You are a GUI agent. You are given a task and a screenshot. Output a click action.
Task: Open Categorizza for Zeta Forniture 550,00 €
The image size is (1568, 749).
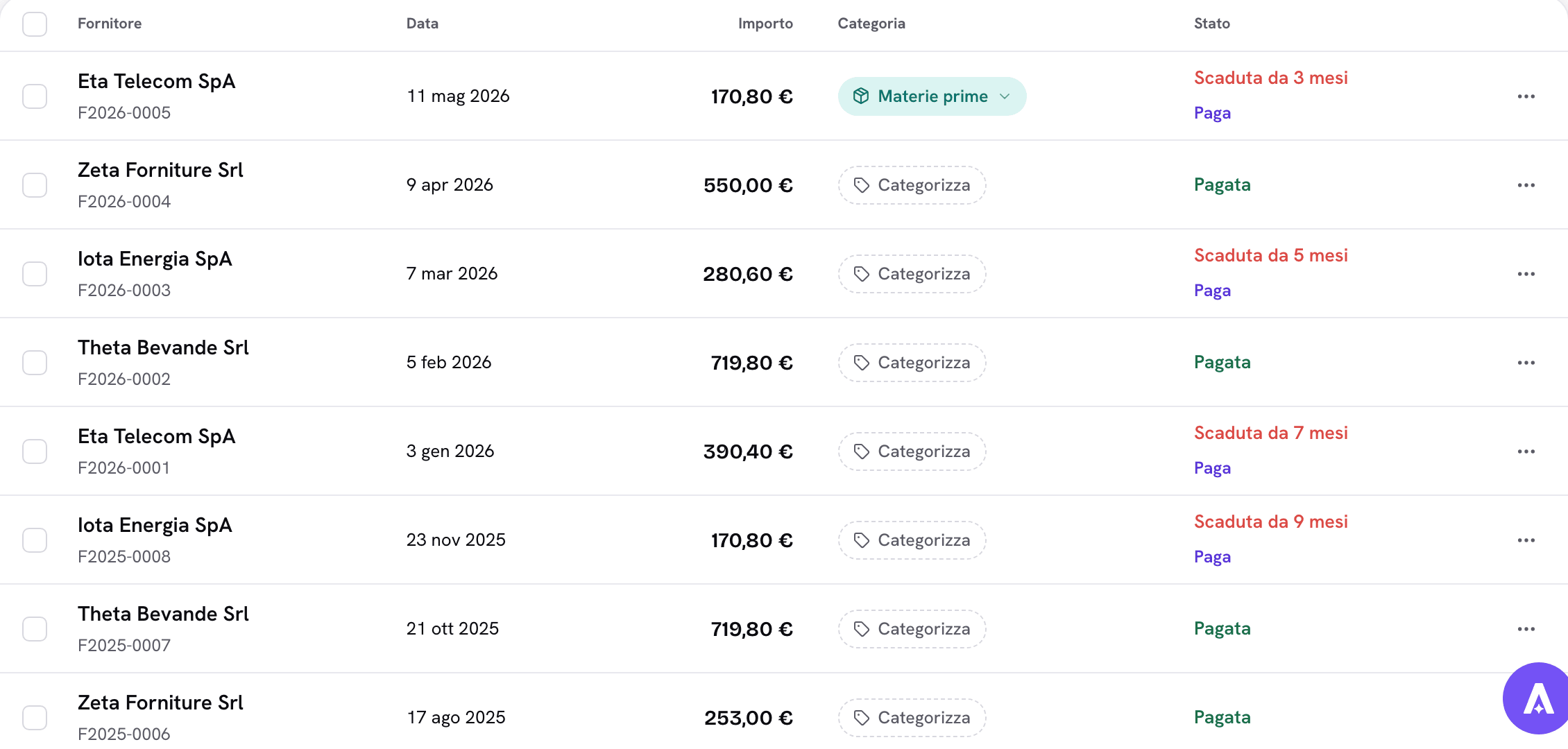click(x=912, y=185)
